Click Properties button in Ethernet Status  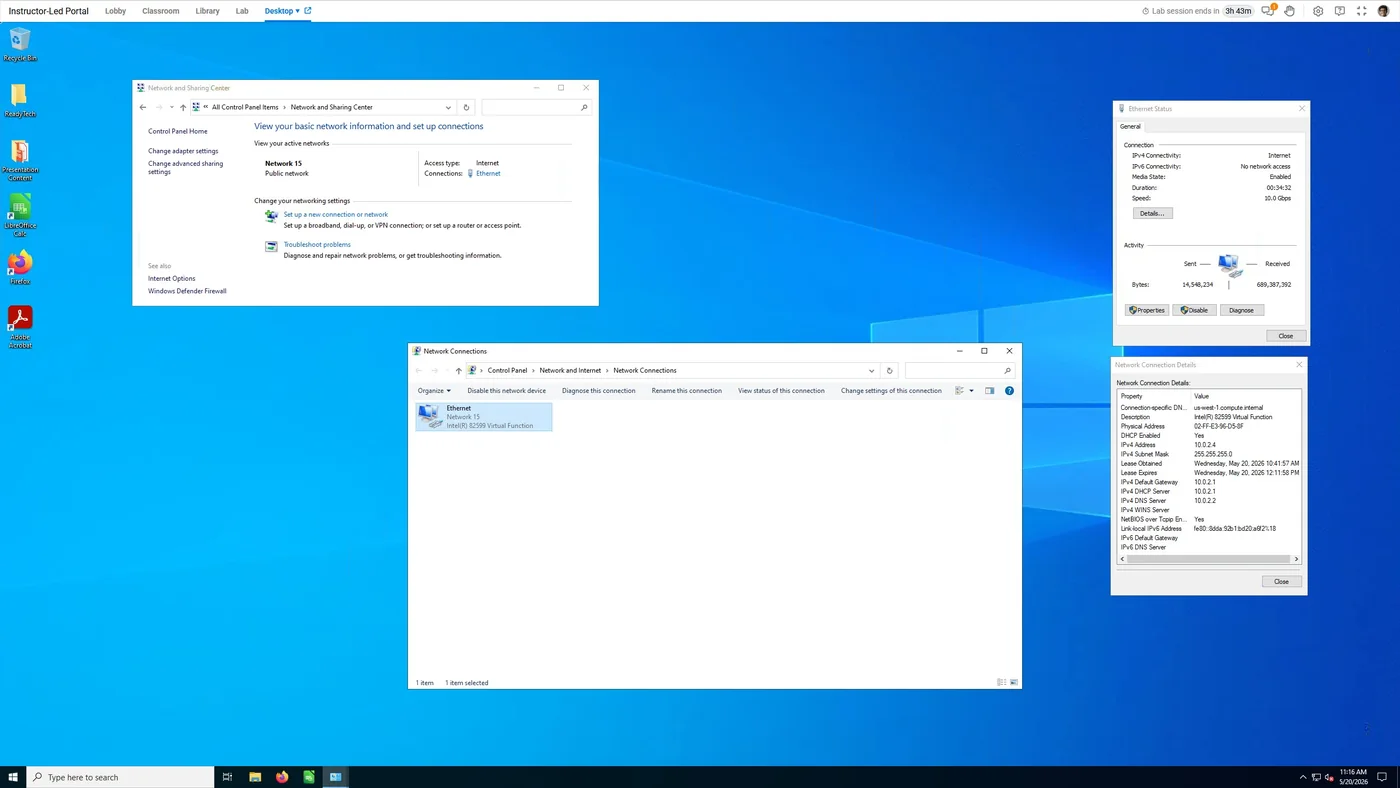1147,310
